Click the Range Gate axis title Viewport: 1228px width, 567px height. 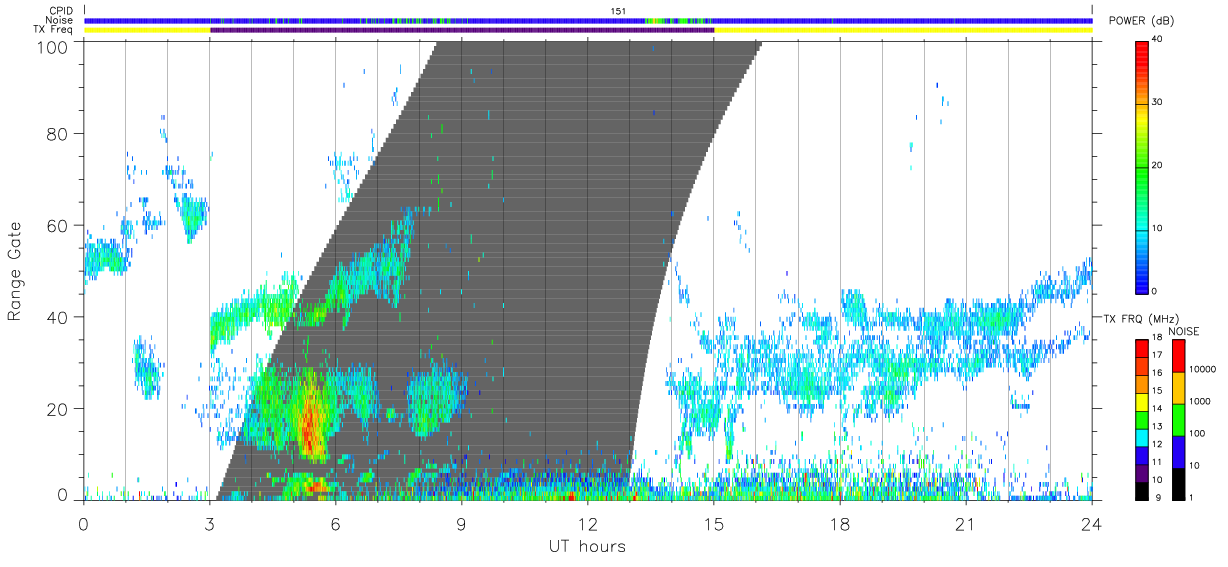pyautogui.click(x=16, y=271)
